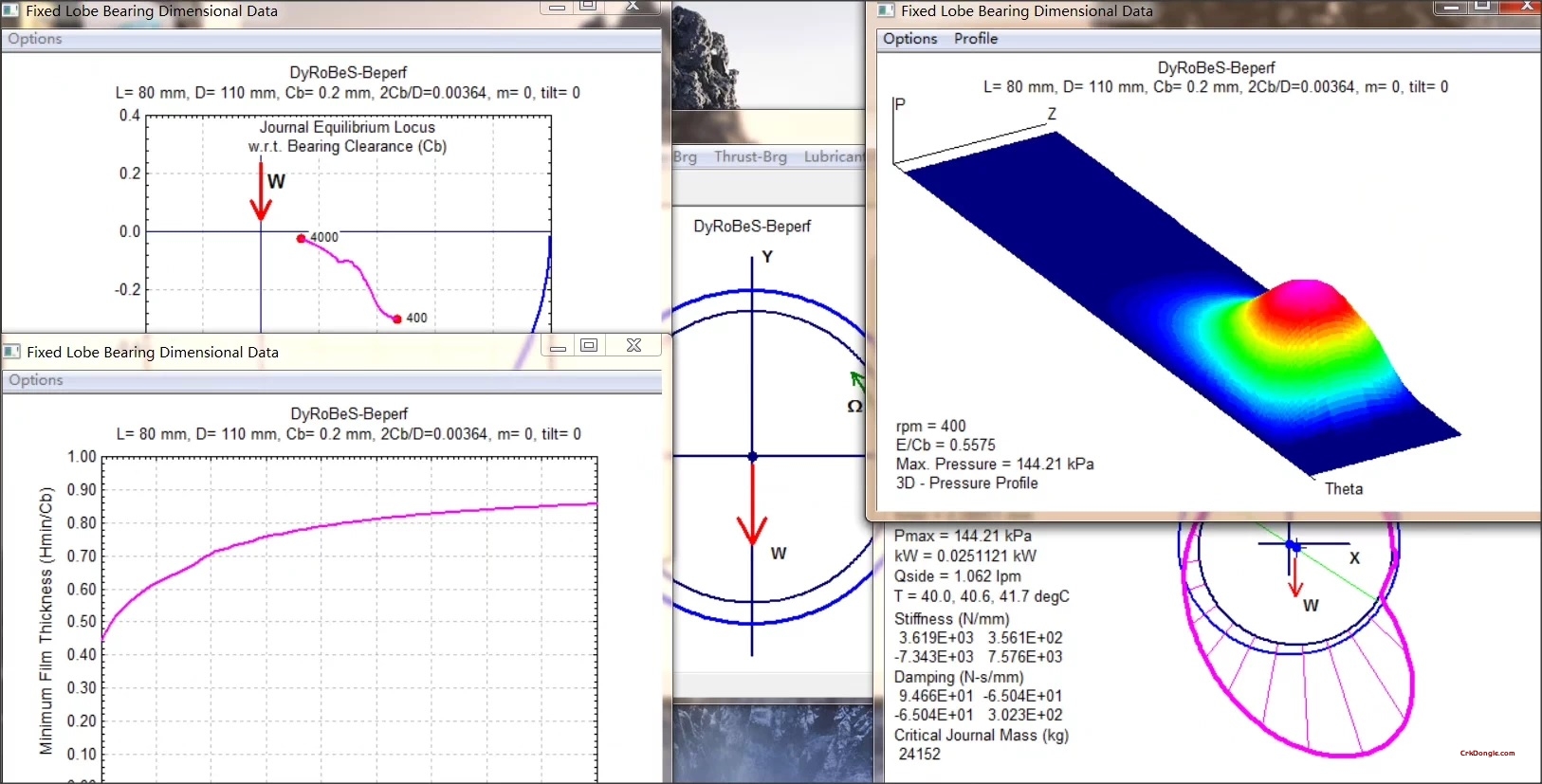Open Options menu in Journal Equilibrium Locus window
The height and width of the screenshot is (784, 1542).
pos(35,39)
